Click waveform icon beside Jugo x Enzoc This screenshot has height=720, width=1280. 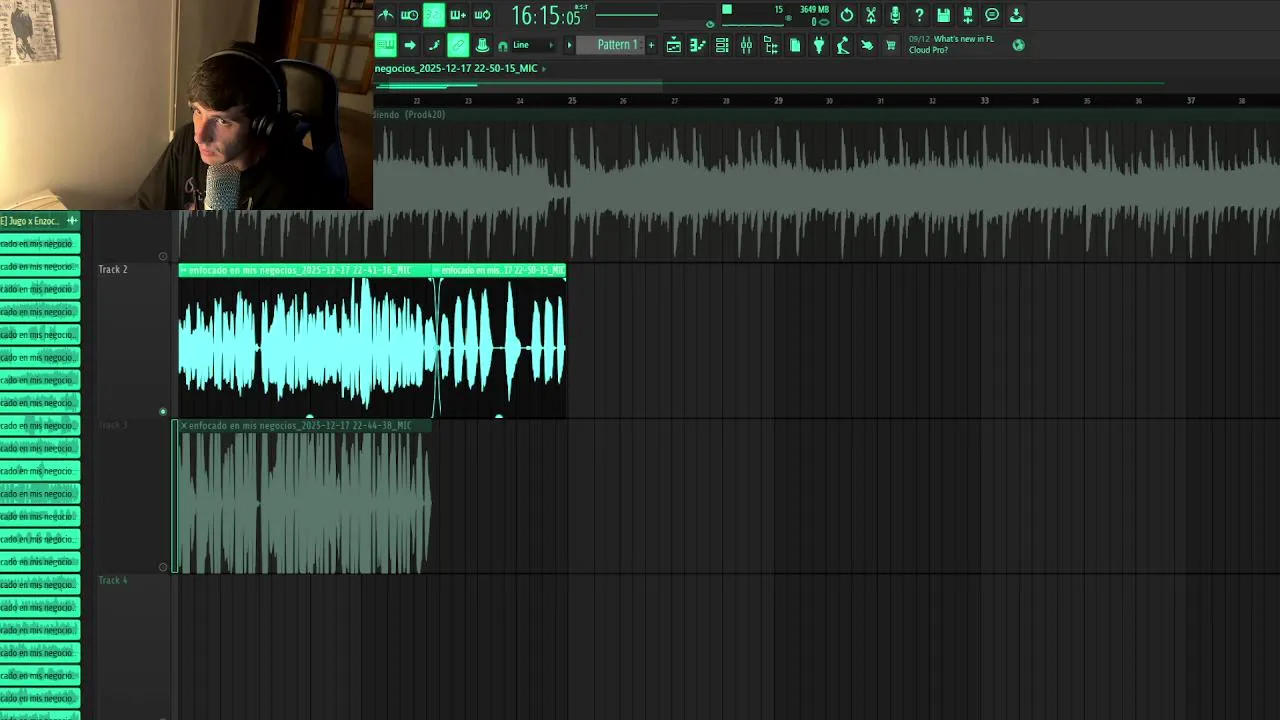tap(71, 220)
